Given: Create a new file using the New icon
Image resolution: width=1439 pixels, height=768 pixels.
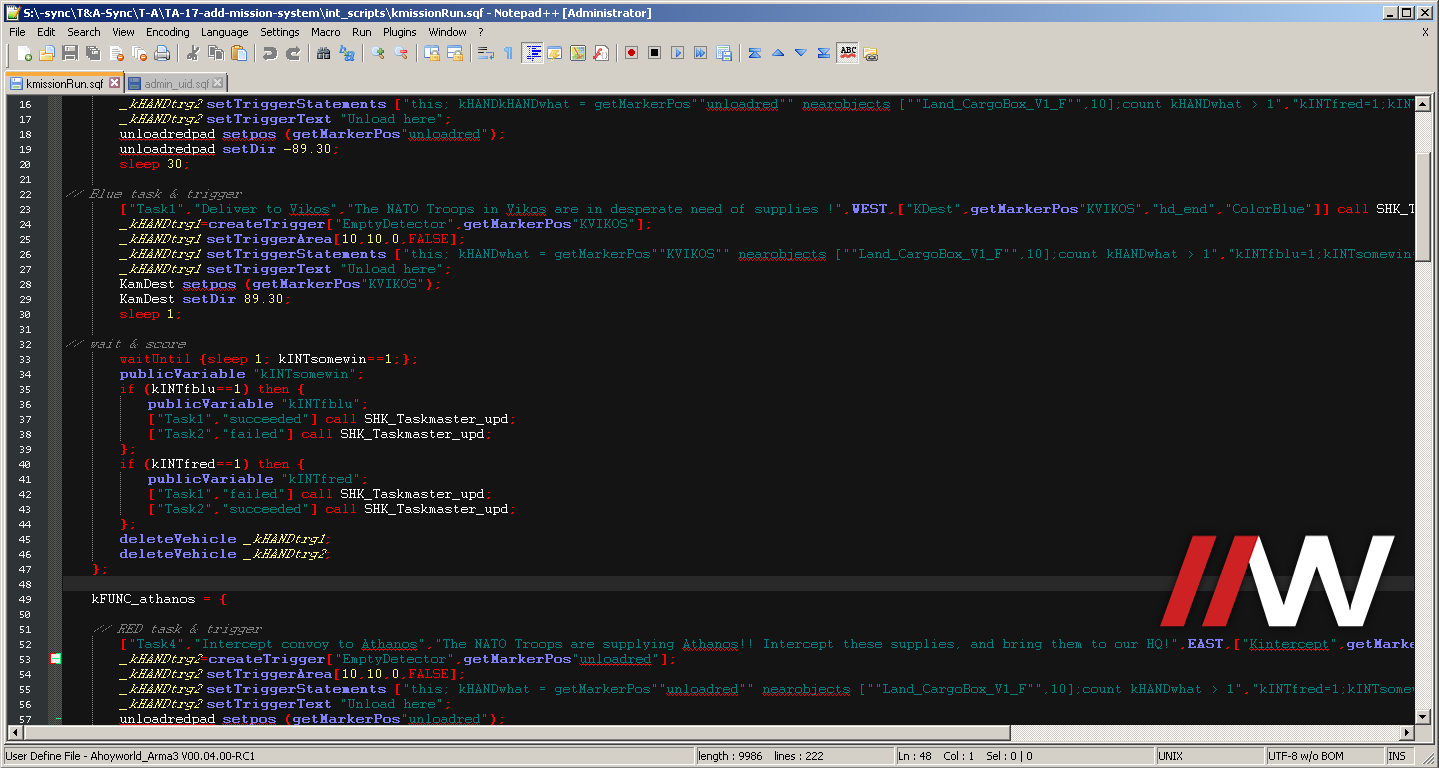Looking at the screenshot, I should point(25,52).
